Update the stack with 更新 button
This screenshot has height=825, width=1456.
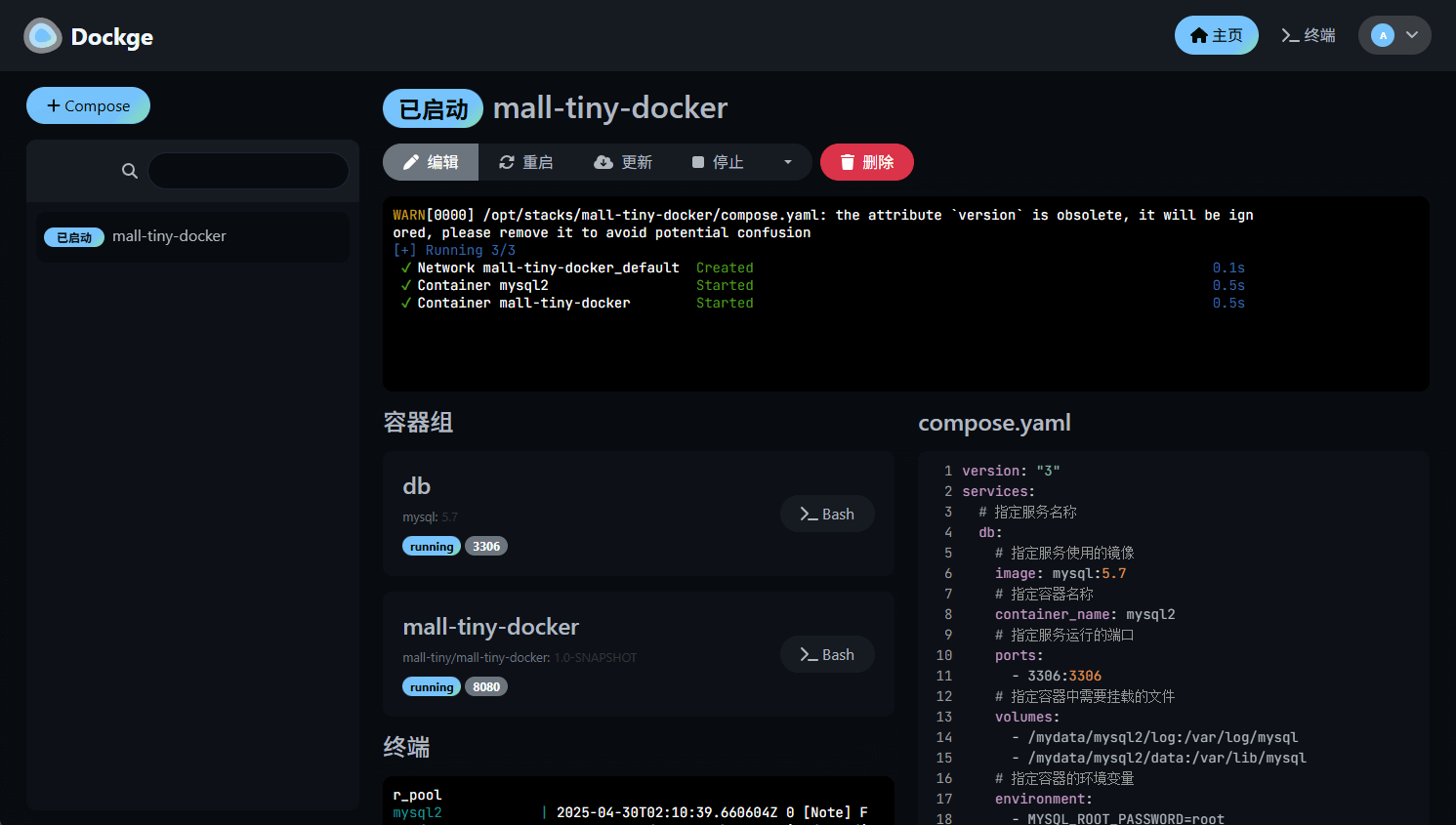[x=623, y=162]
